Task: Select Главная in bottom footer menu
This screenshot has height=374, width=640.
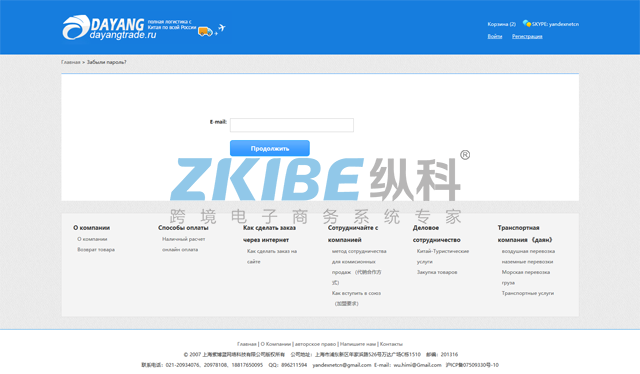Action: (x=247, y=344)
